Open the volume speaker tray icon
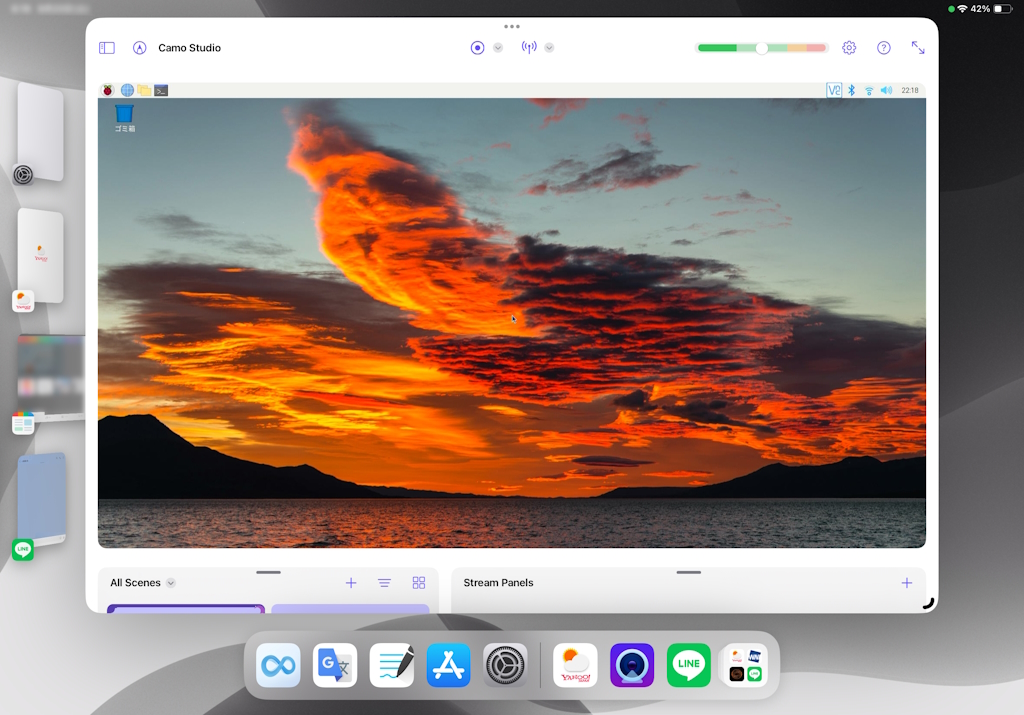Image resolution: width=1024 pixels, height=715 pixels. point(886,90)
